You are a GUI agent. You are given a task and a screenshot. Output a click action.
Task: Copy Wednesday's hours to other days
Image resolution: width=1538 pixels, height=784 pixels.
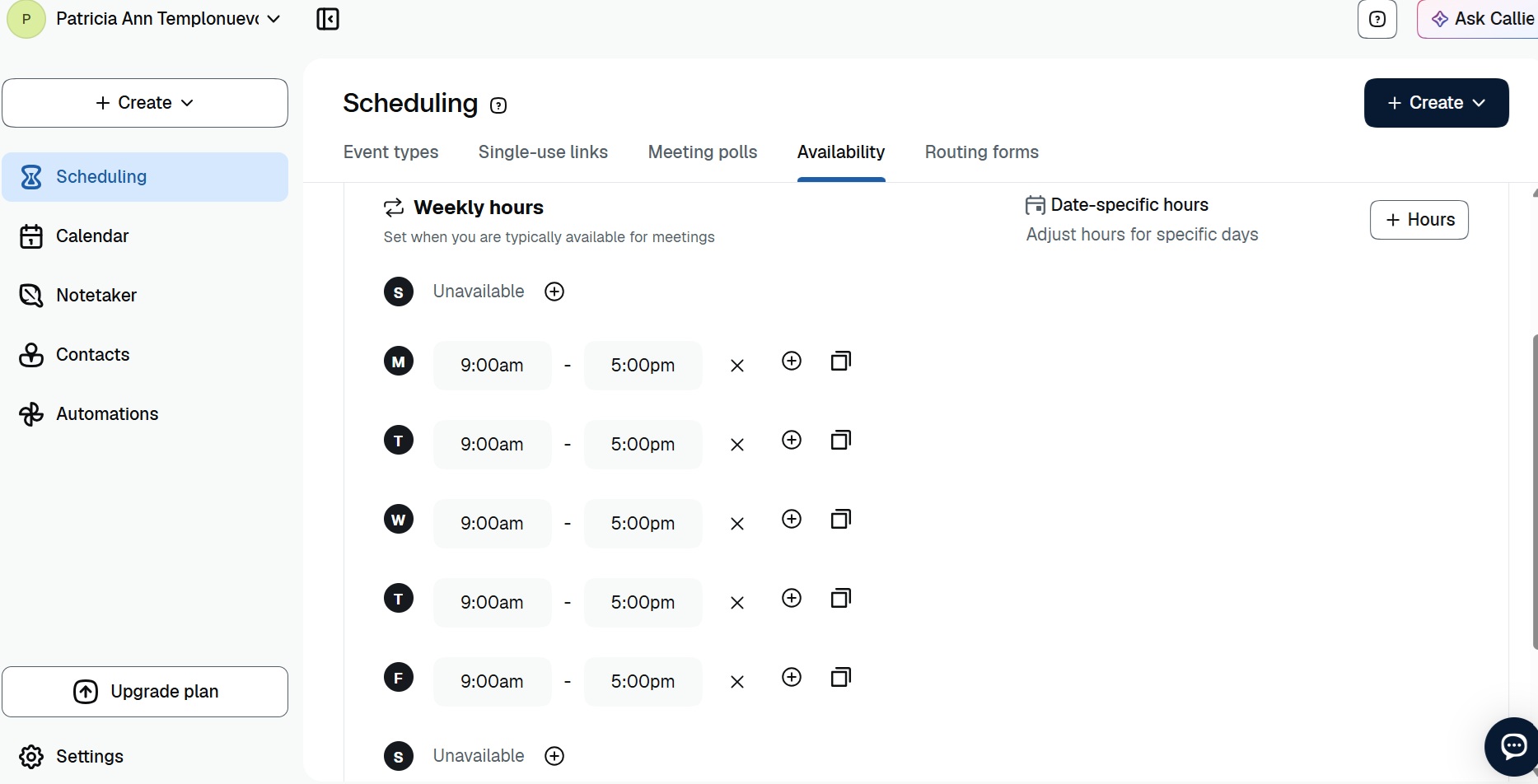[x=841, y=519]
